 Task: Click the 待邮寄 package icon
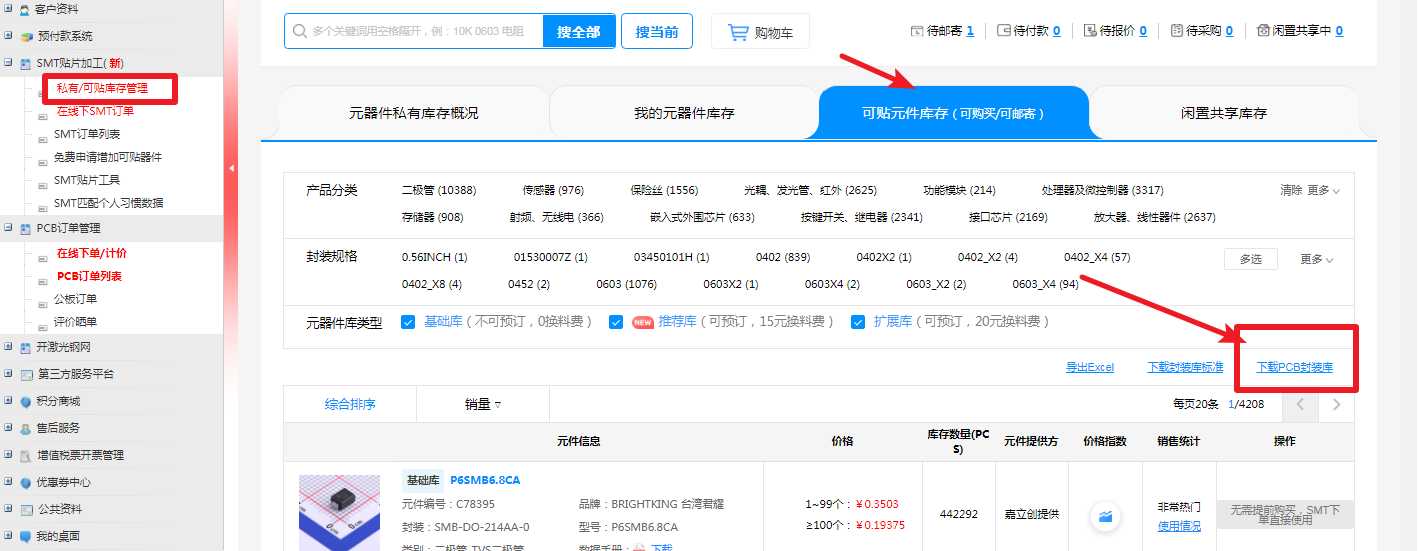919,31
